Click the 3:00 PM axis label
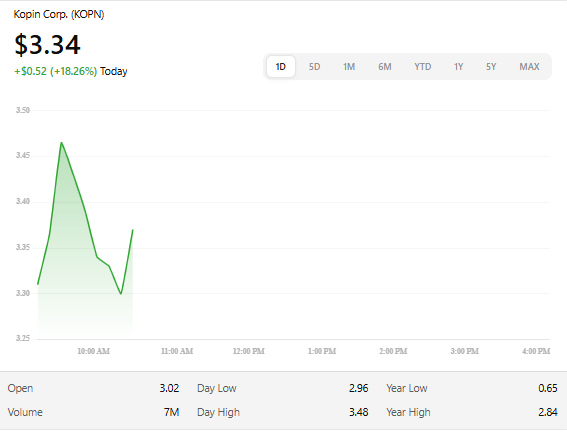 coord(465,351)
